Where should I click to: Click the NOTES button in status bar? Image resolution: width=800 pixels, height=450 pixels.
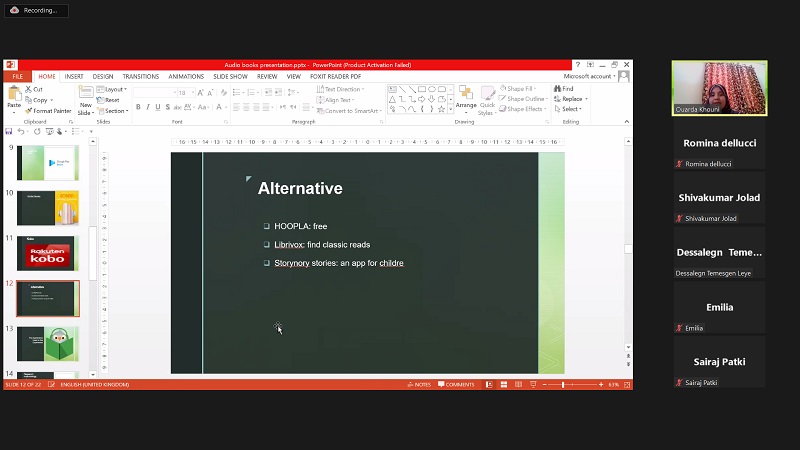click(x=420, y=384)
